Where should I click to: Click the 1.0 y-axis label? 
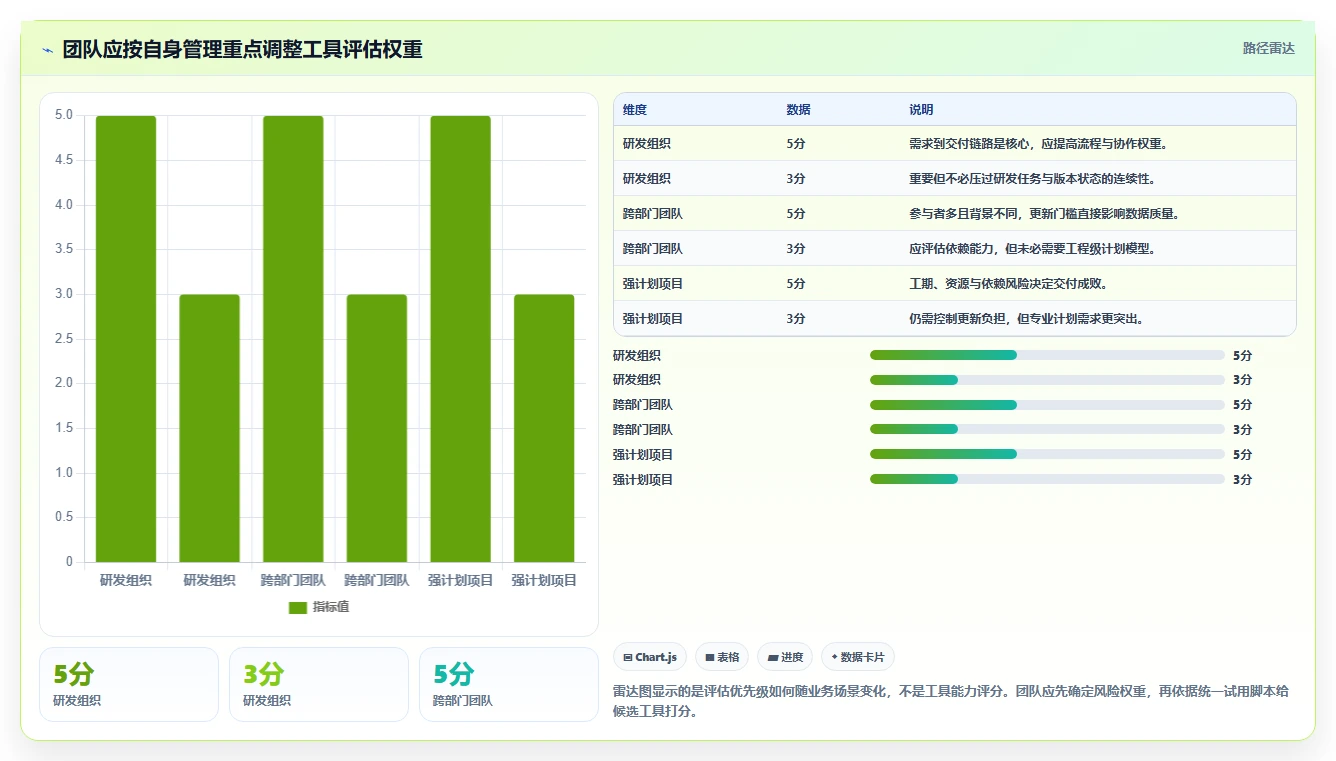[64, 473]
